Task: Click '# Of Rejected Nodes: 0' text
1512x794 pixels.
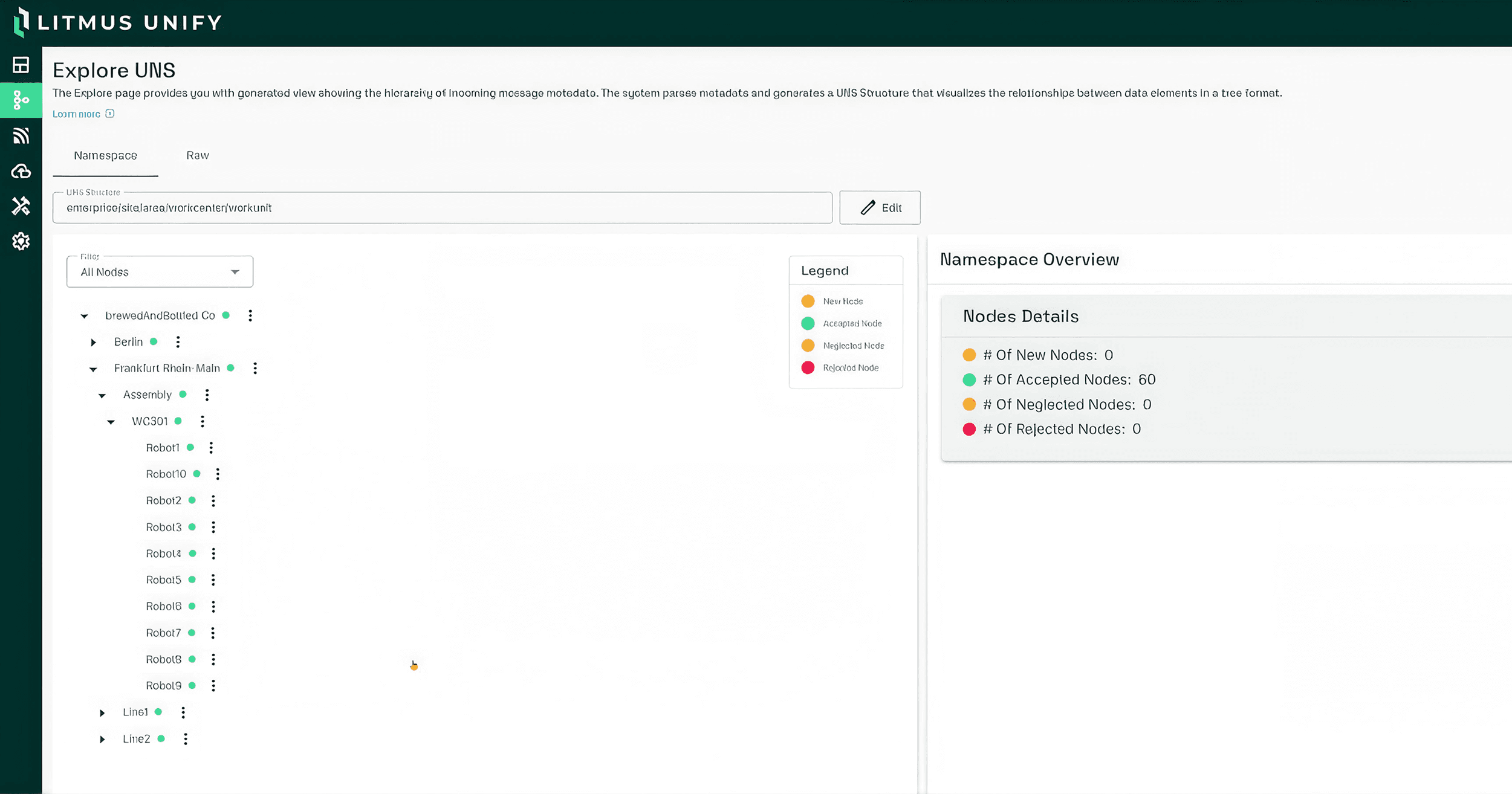Action: pos(1062,429)
